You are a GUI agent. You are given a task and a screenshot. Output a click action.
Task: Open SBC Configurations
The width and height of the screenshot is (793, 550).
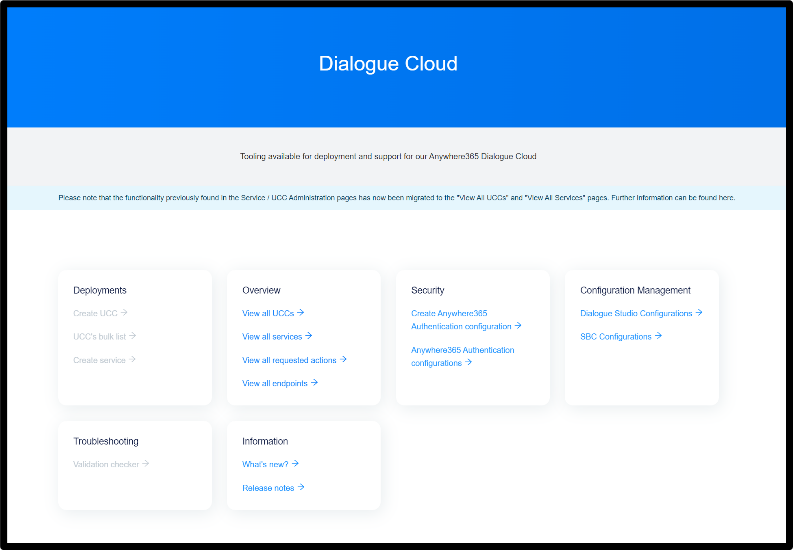[621, 337]
